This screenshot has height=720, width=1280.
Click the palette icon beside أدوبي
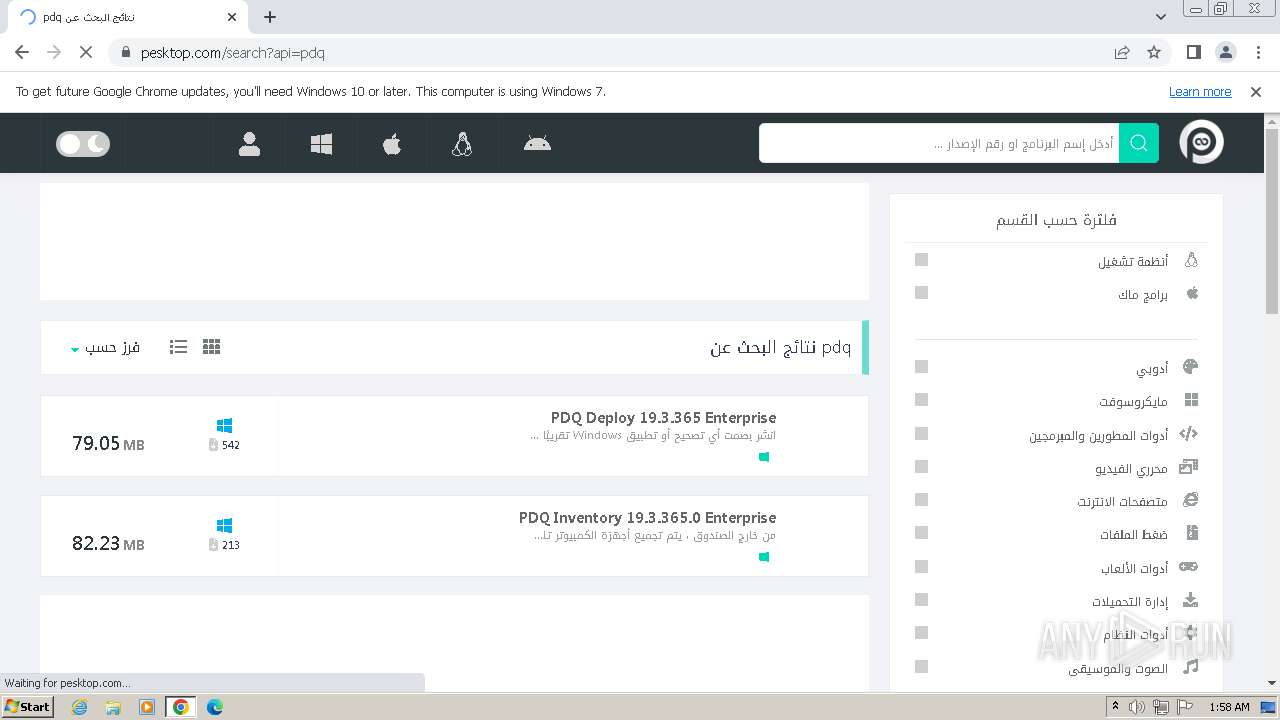pyautogui.click(x=1190, y=367)
